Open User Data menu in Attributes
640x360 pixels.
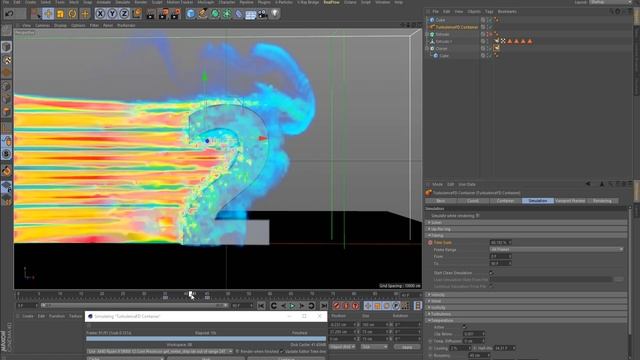467,184
